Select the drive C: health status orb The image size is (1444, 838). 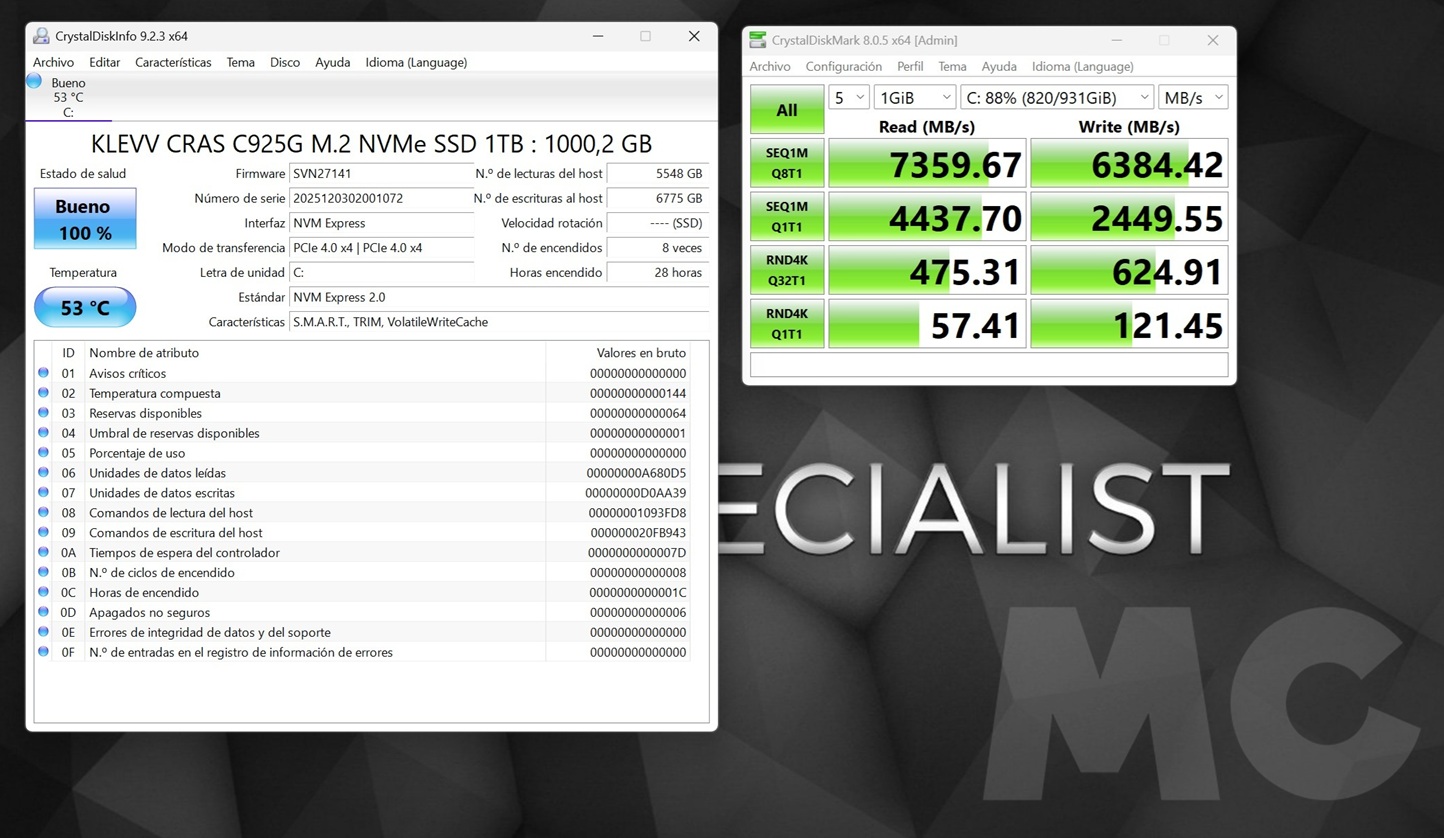[35, 81]
